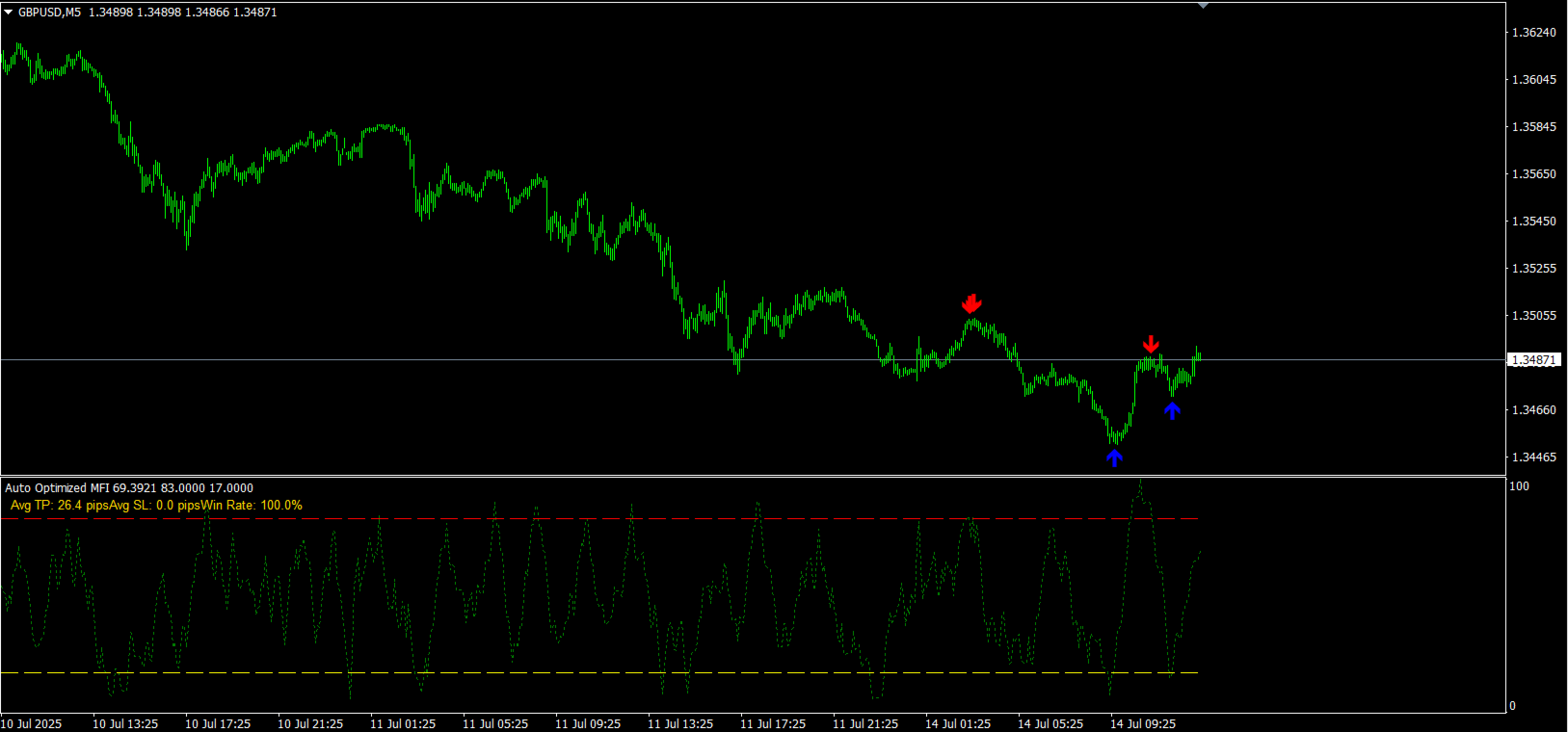Click the indicator scale value 100
The width and height of the screenshot is (1568, 732).
pos(1519,486)
